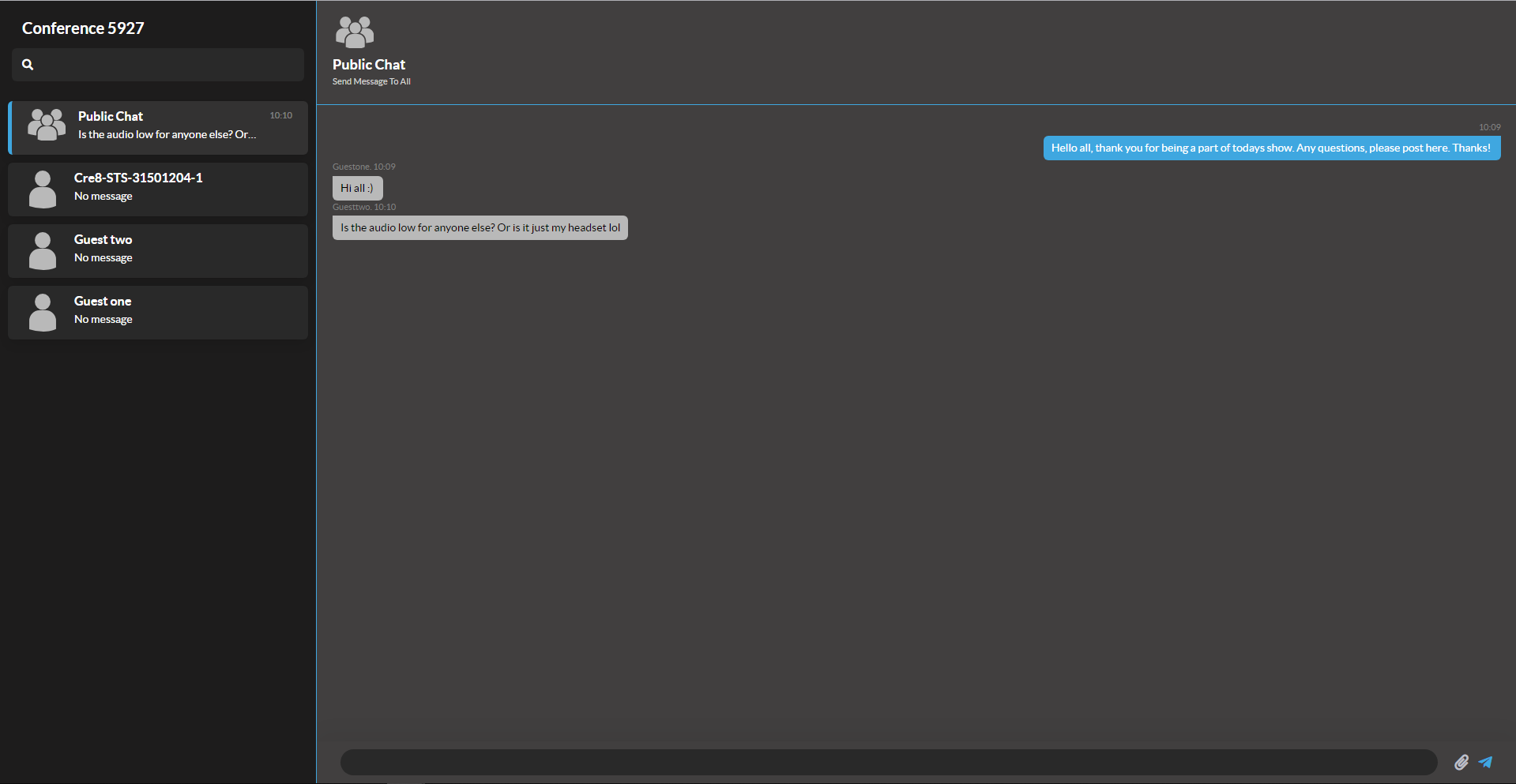Screen dimensions: 1516x784
Task: Click the Public Chat group avatar in sidebar
Action: 47,126
